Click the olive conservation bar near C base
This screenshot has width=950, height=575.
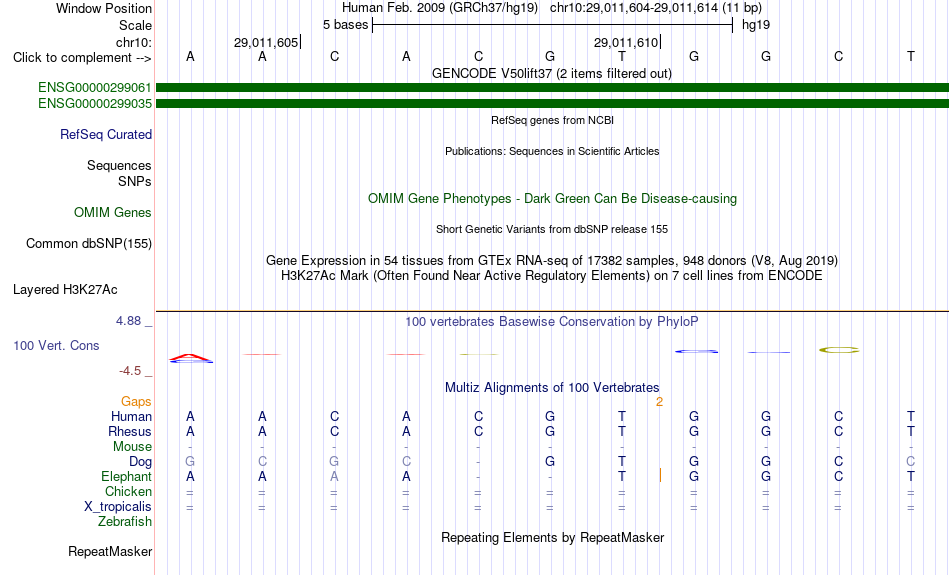[x=839, y=350]
